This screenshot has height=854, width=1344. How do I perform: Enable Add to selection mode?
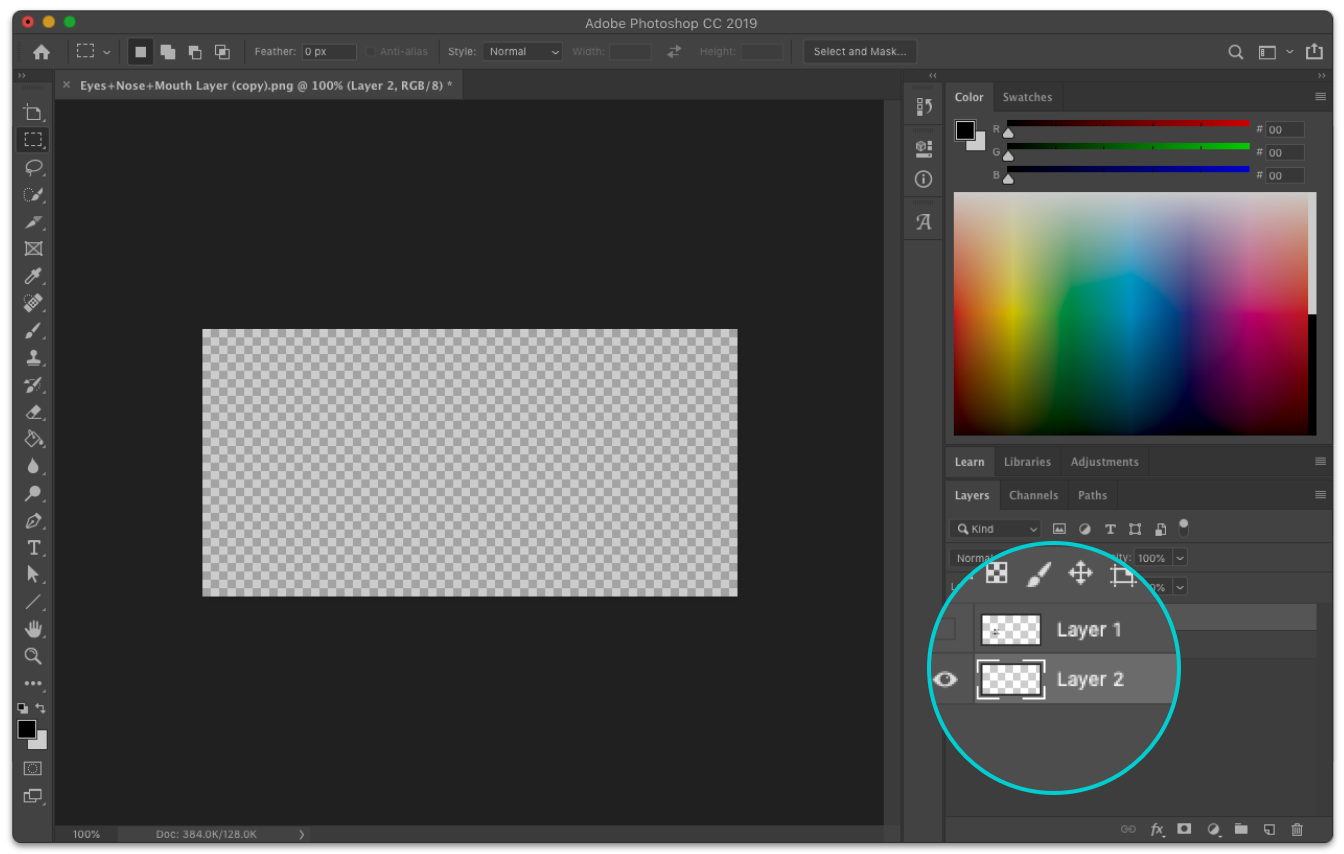click(x=168, y=52)
